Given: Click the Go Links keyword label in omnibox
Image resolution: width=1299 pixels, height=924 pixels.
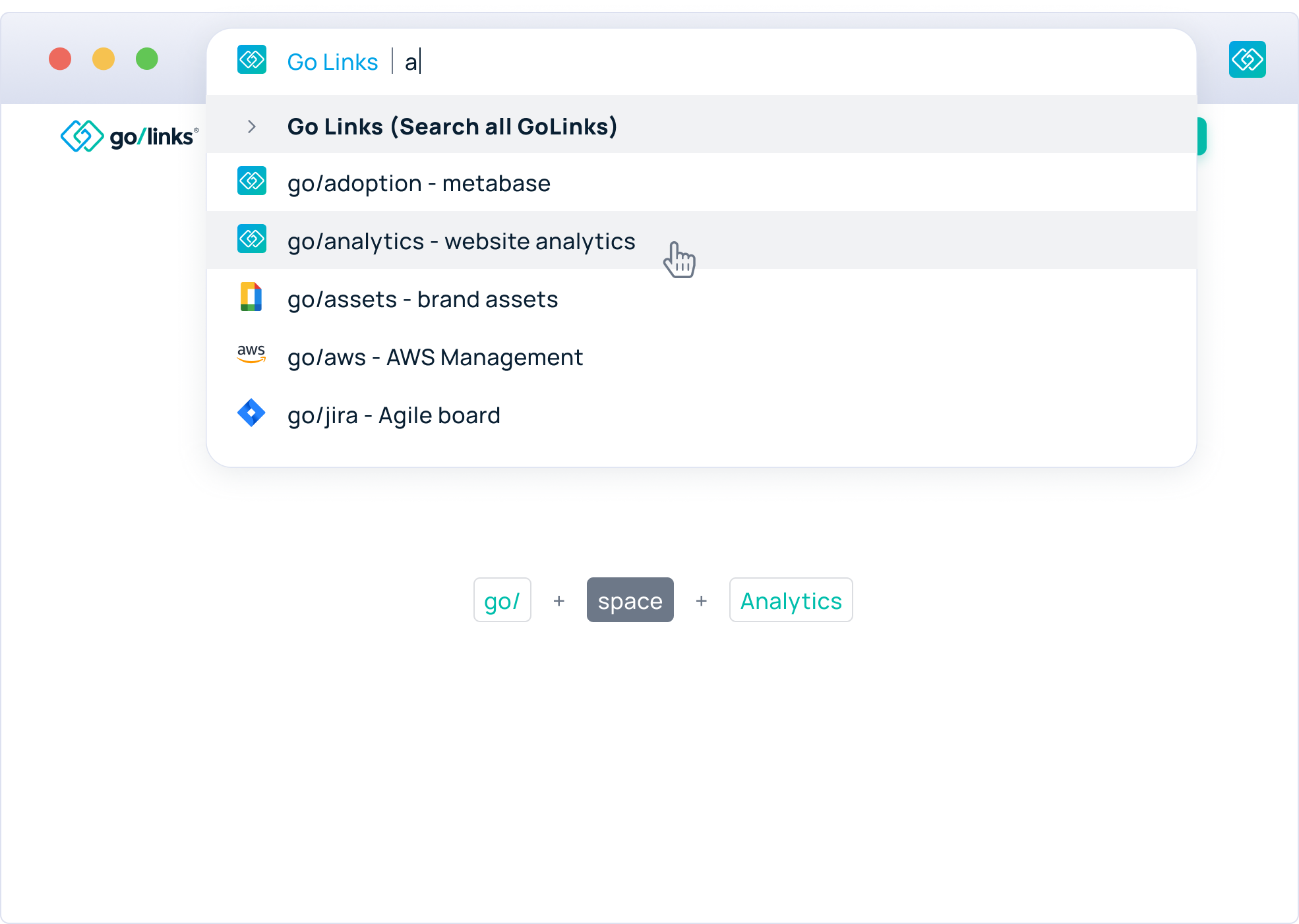Looking at the screenshot, I should coord(332,61).
